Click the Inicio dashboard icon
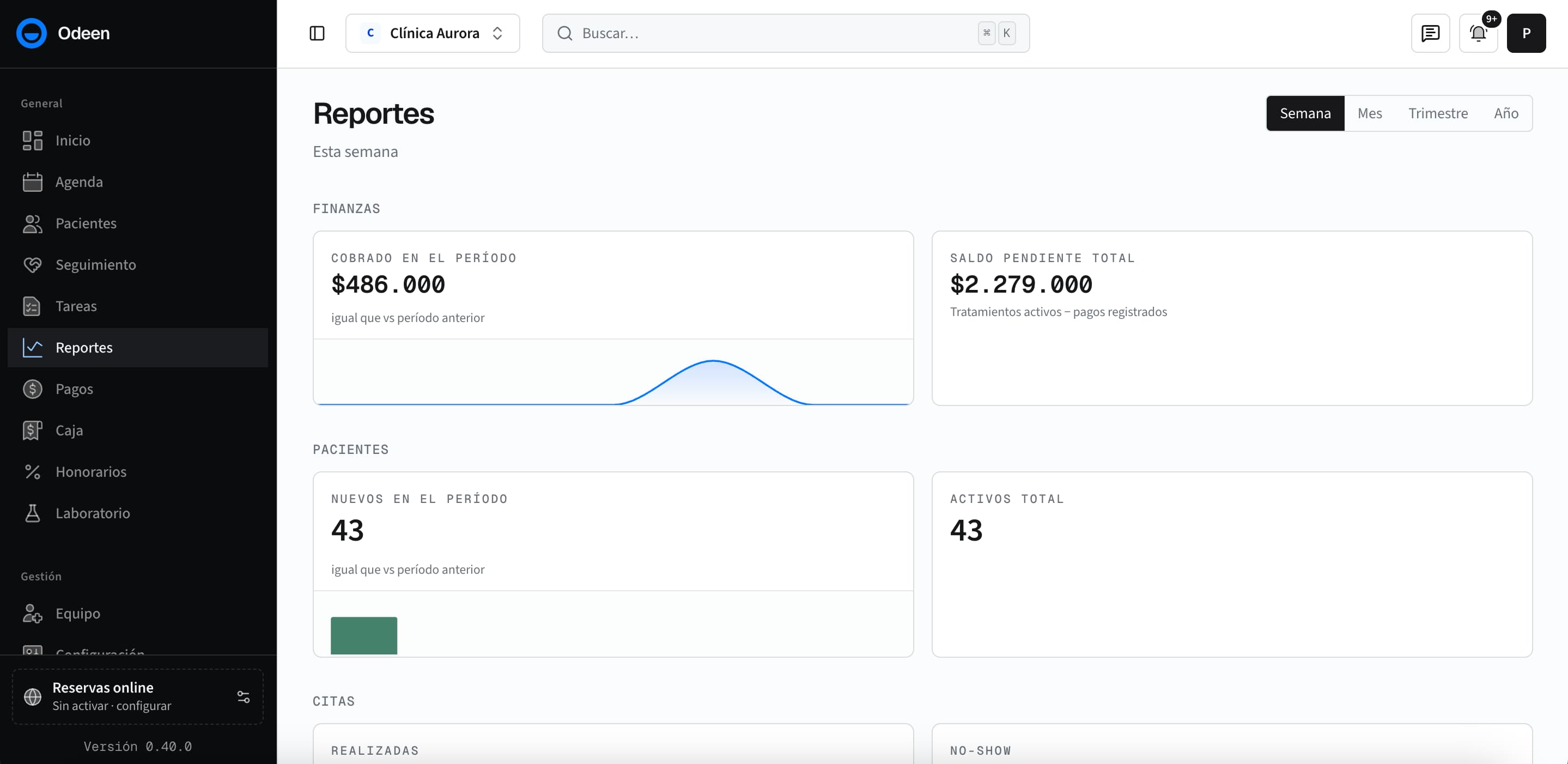This screenshot has width=1568, height=764. point(32,140)
